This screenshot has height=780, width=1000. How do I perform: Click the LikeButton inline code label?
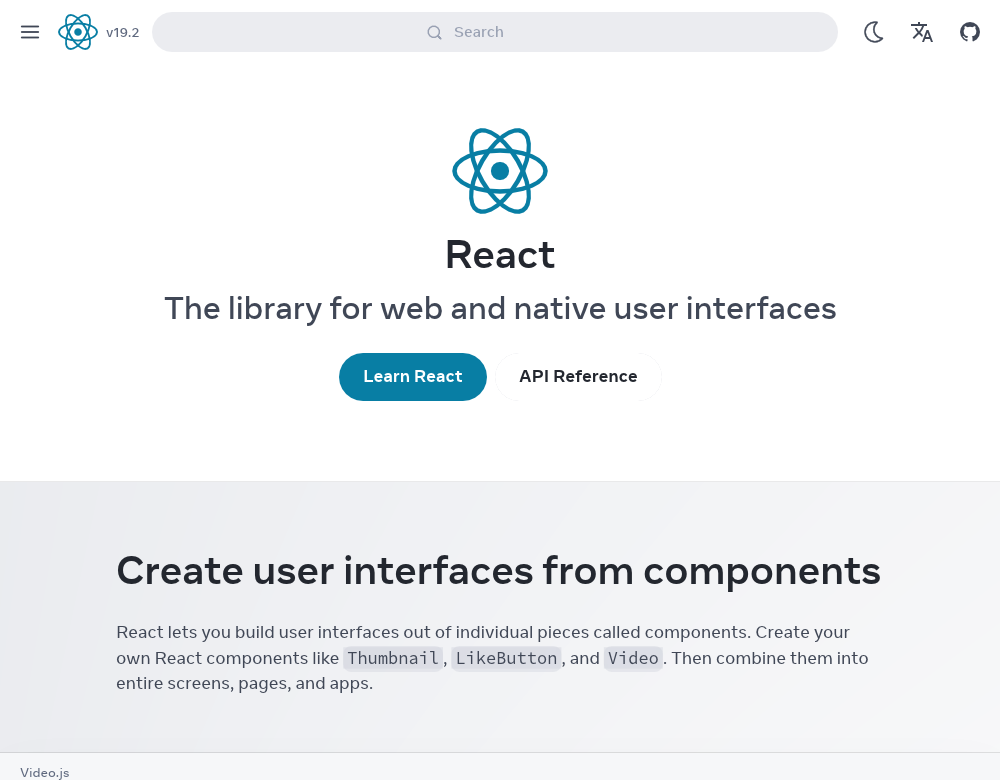point(506,658)
